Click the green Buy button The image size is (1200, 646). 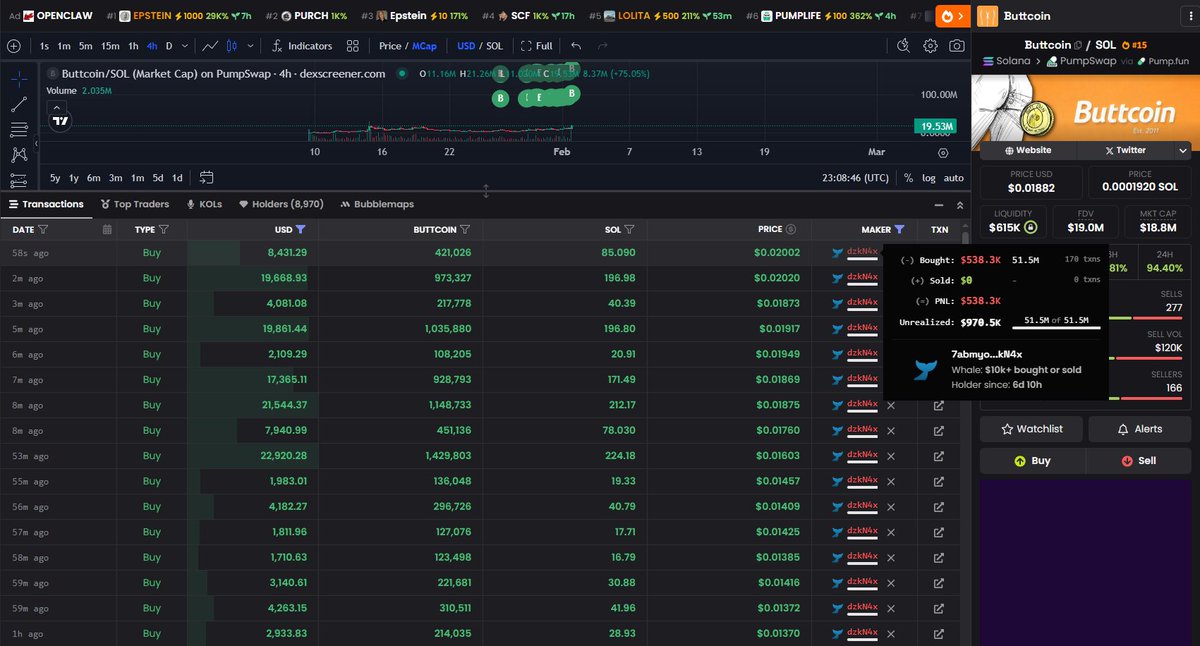1032,461
